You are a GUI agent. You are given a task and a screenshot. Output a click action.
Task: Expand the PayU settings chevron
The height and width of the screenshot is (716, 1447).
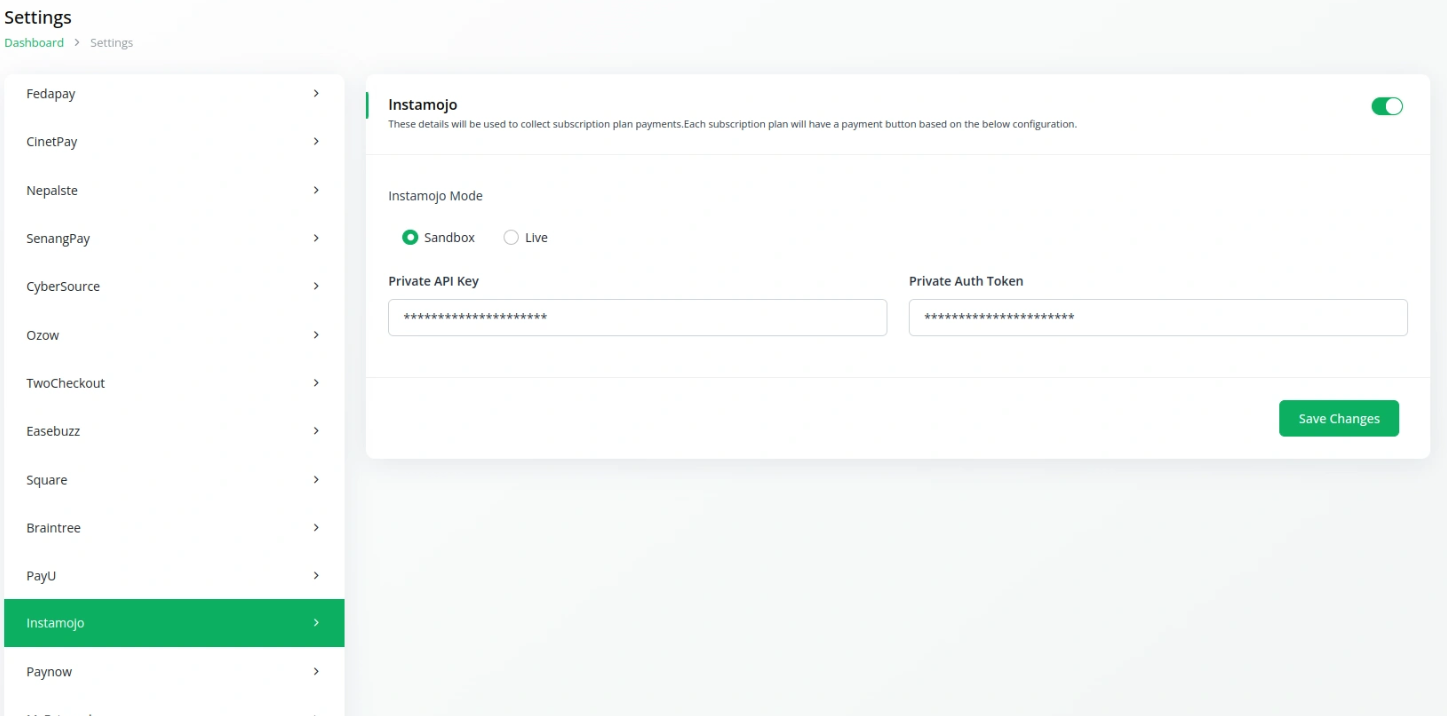316,575
